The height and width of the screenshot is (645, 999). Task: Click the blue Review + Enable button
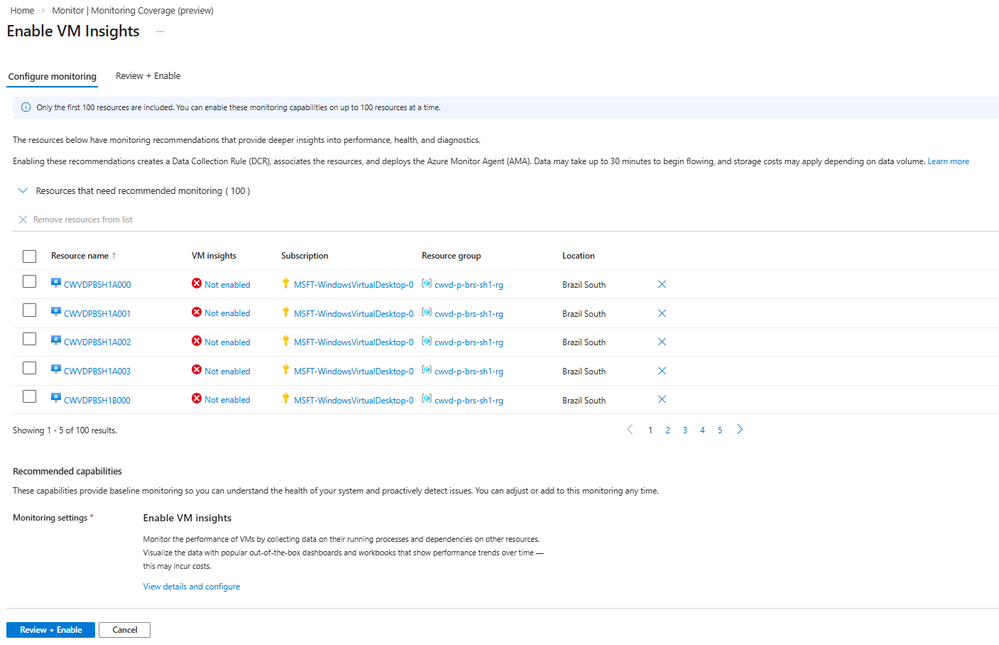pyautogui.click(x=50, y=630)
